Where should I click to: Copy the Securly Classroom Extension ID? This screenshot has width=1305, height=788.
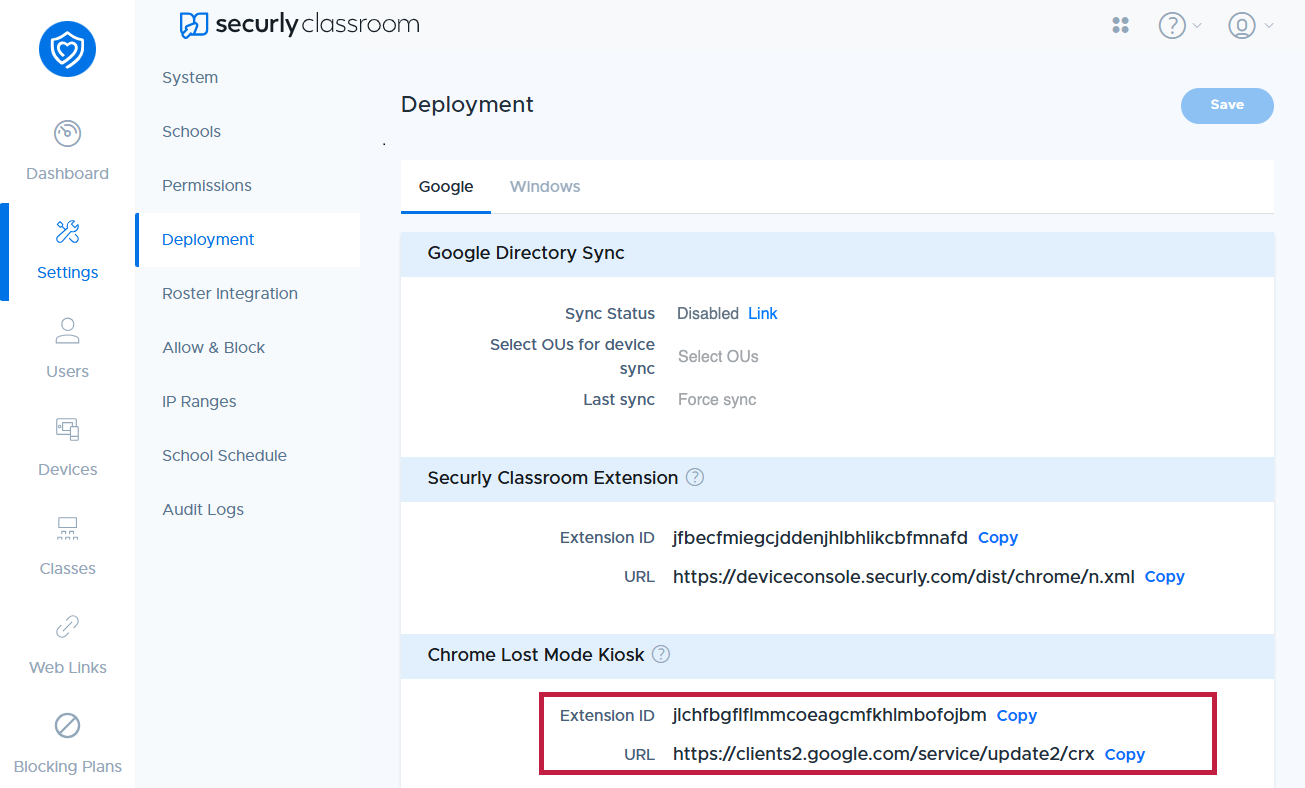coord(998,537)
